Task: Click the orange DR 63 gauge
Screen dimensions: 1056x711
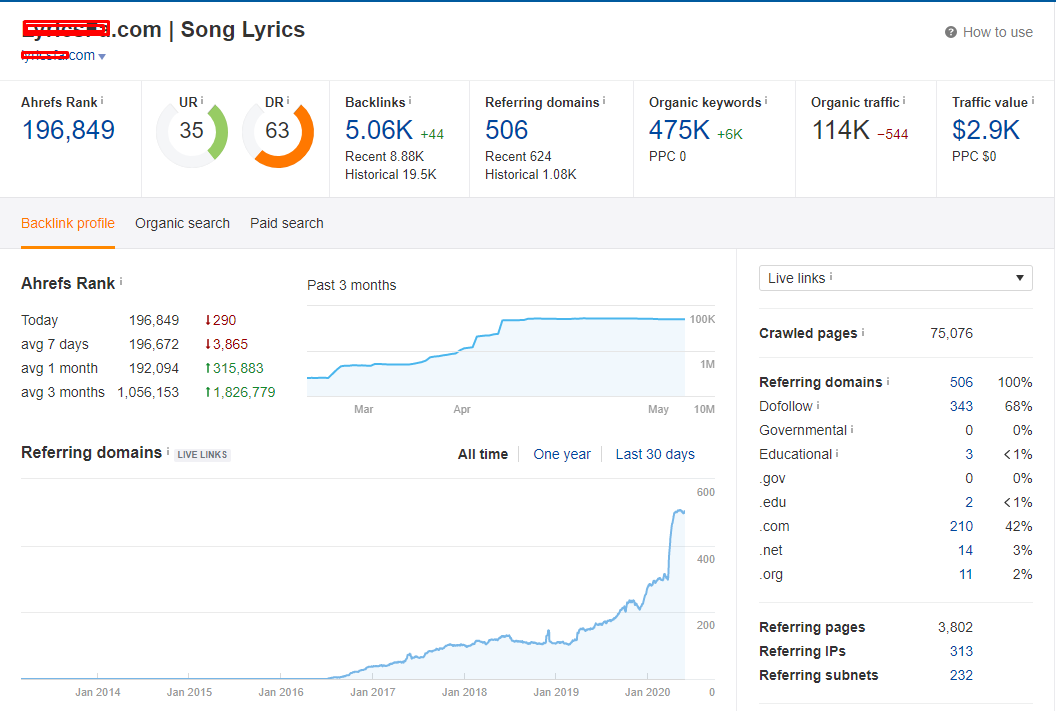Action: point(277,131)
